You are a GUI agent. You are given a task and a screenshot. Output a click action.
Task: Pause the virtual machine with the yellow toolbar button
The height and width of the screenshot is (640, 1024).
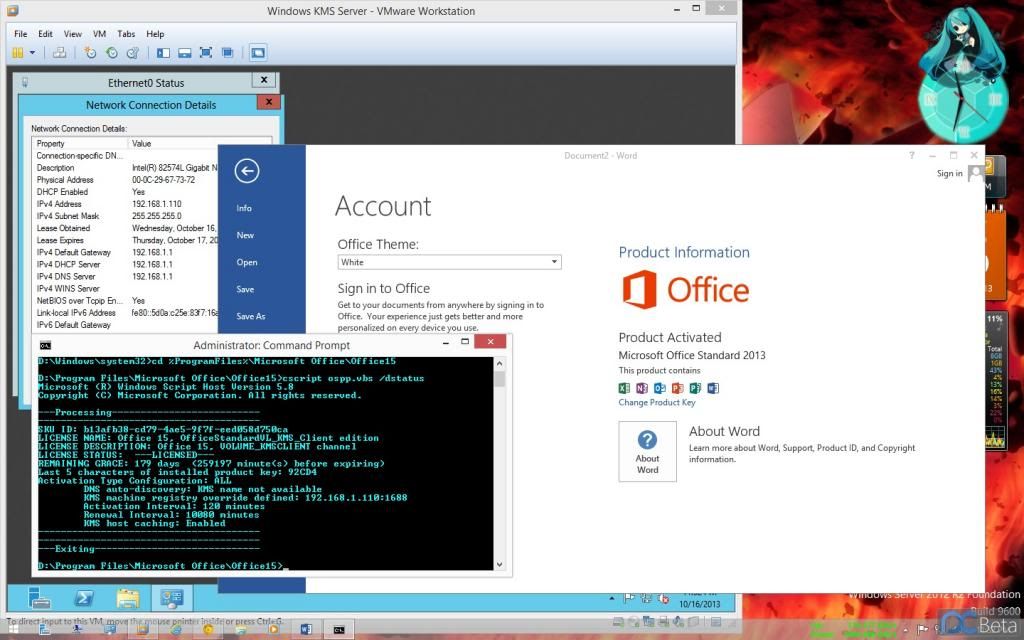[x=18, y=53]
